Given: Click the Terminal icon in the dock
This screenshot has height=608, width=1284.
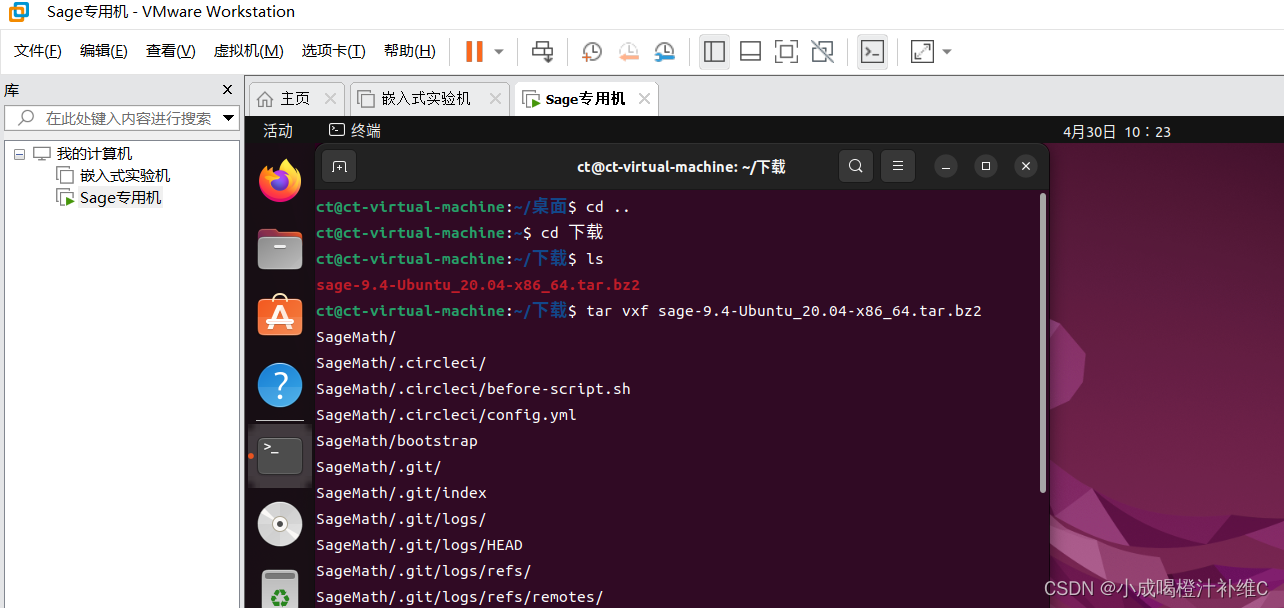Looking at the screenshot, I should (x=280, y=455).
